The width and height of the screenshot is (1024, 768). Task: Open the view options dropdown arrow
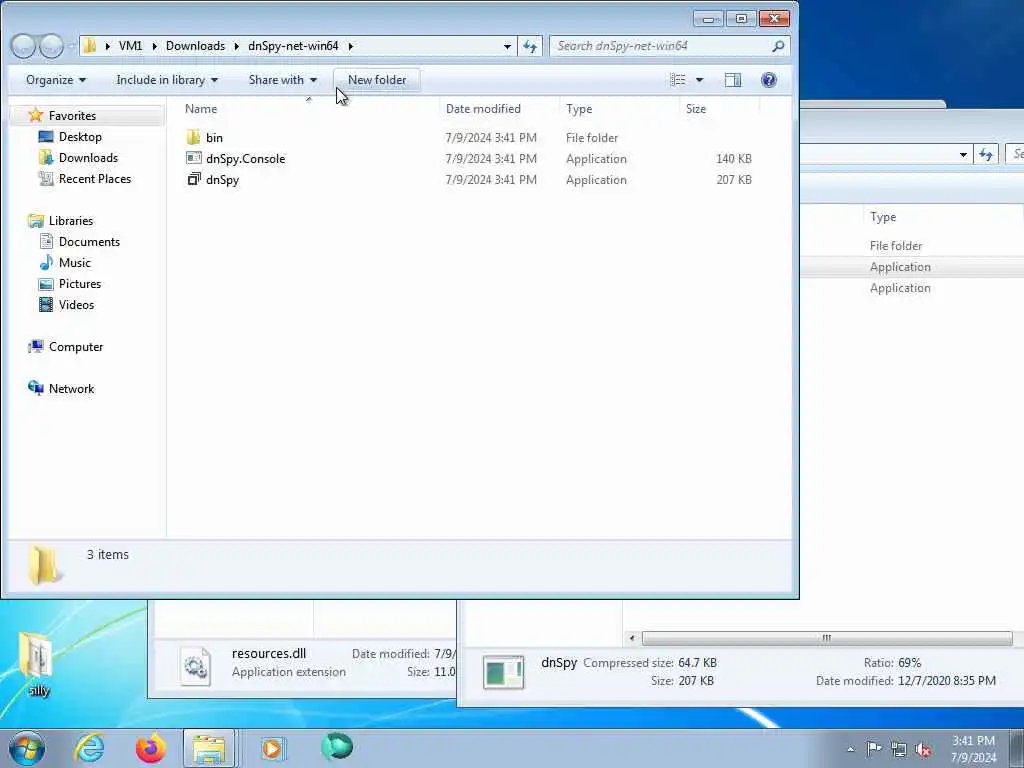click(699, 80)
